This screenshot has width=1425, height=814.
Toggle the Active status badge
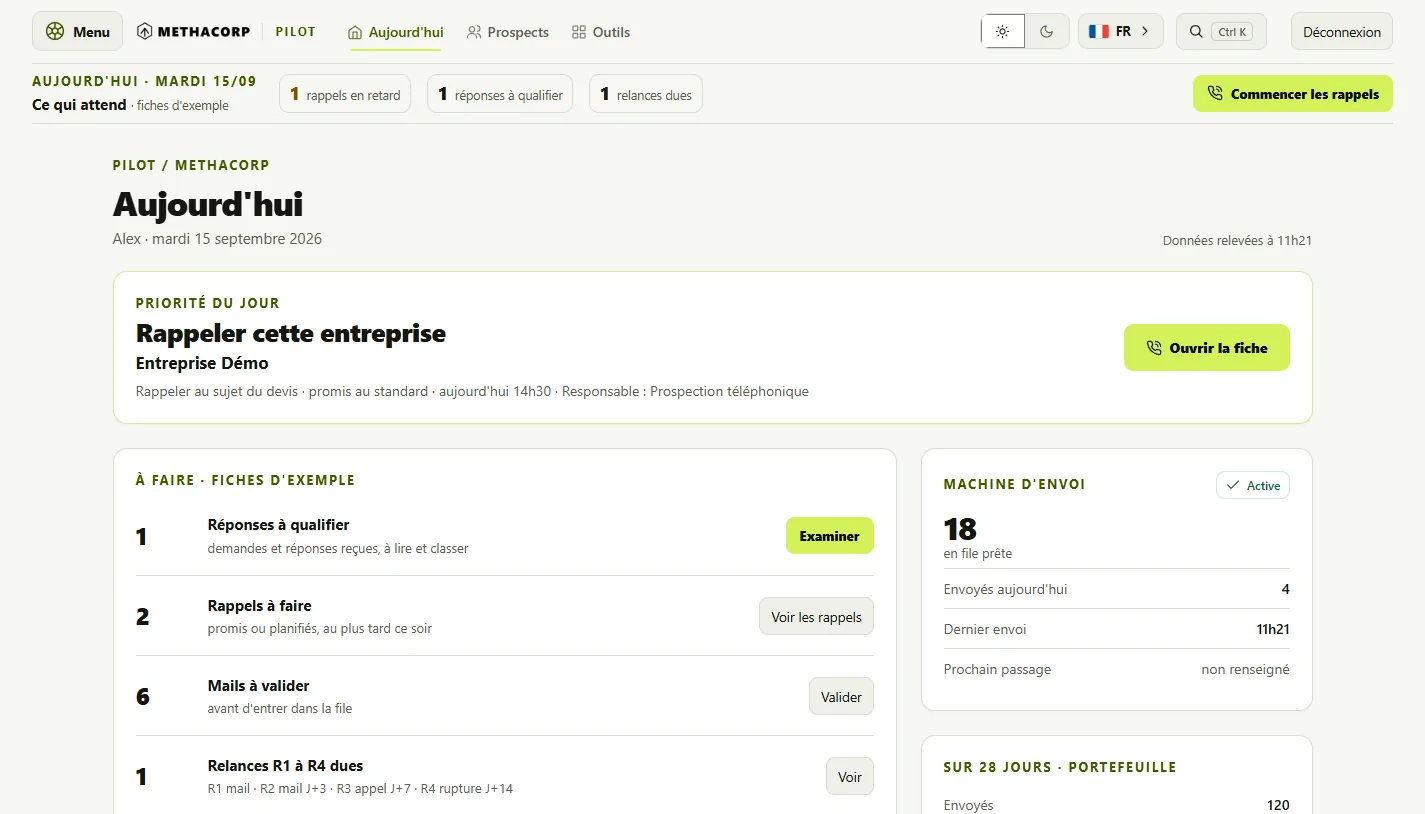pos(1253,485)
